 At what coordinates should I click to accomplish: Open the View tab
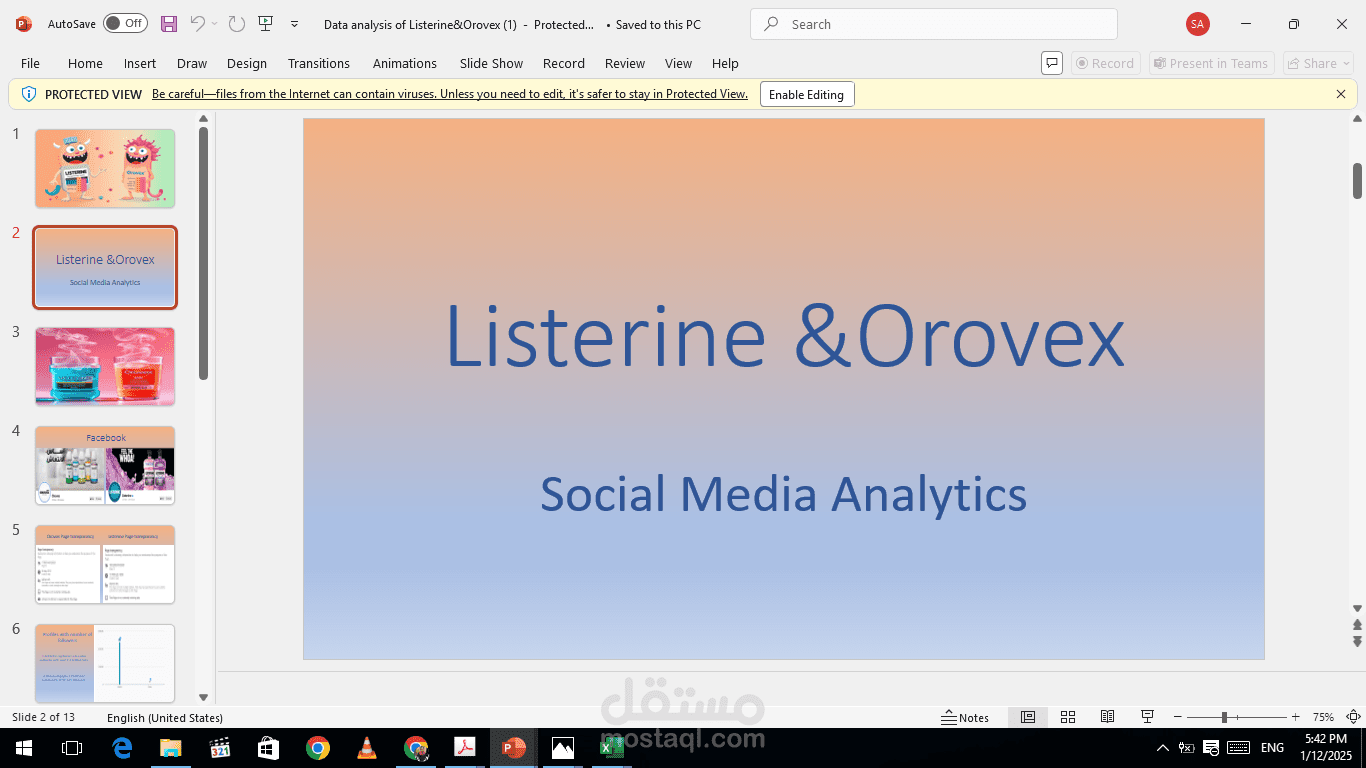pos(678,63)
